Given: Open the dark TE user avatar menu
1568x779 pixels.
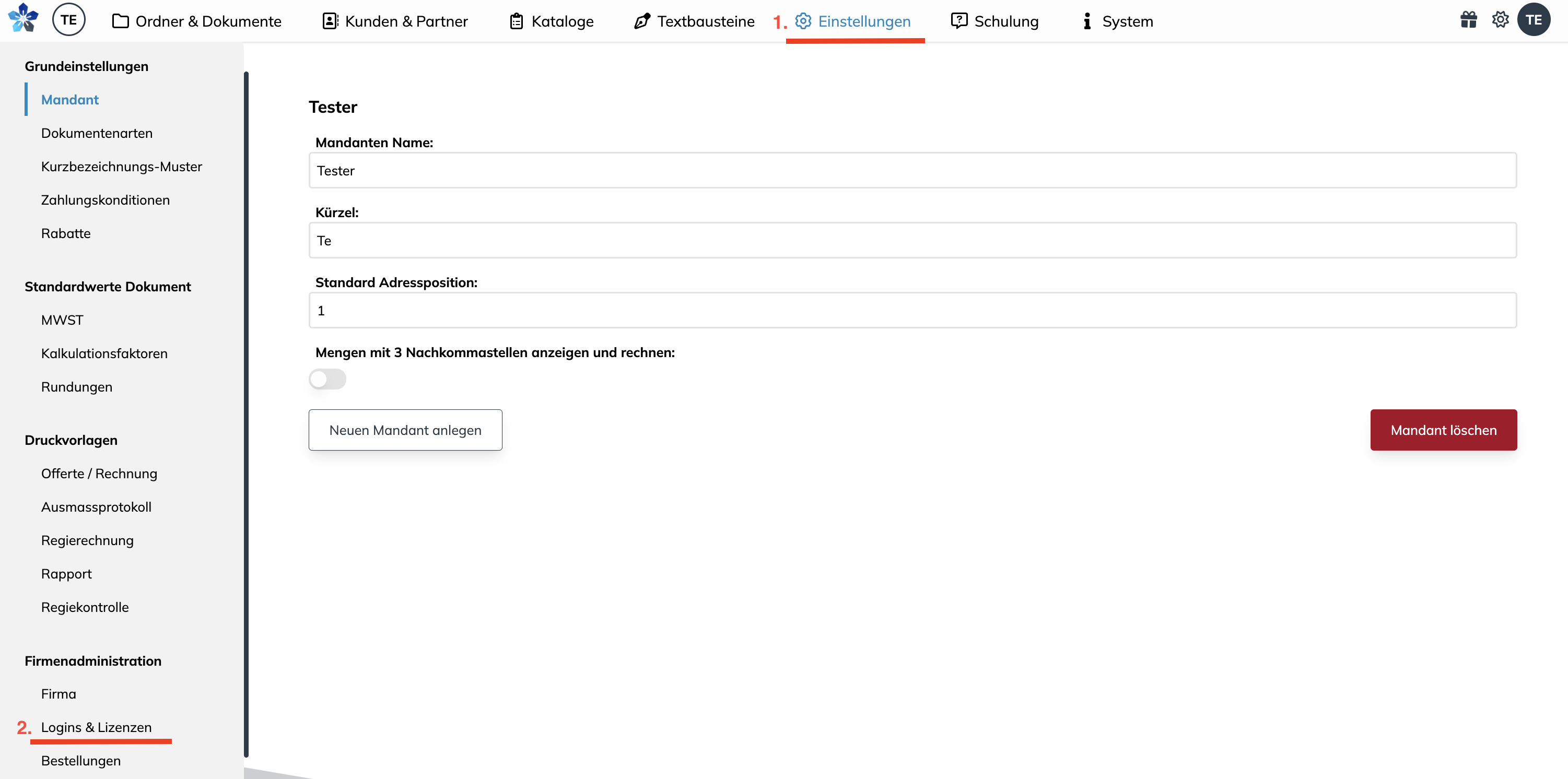Looking at the screenshot, I should coord(1534,19).
